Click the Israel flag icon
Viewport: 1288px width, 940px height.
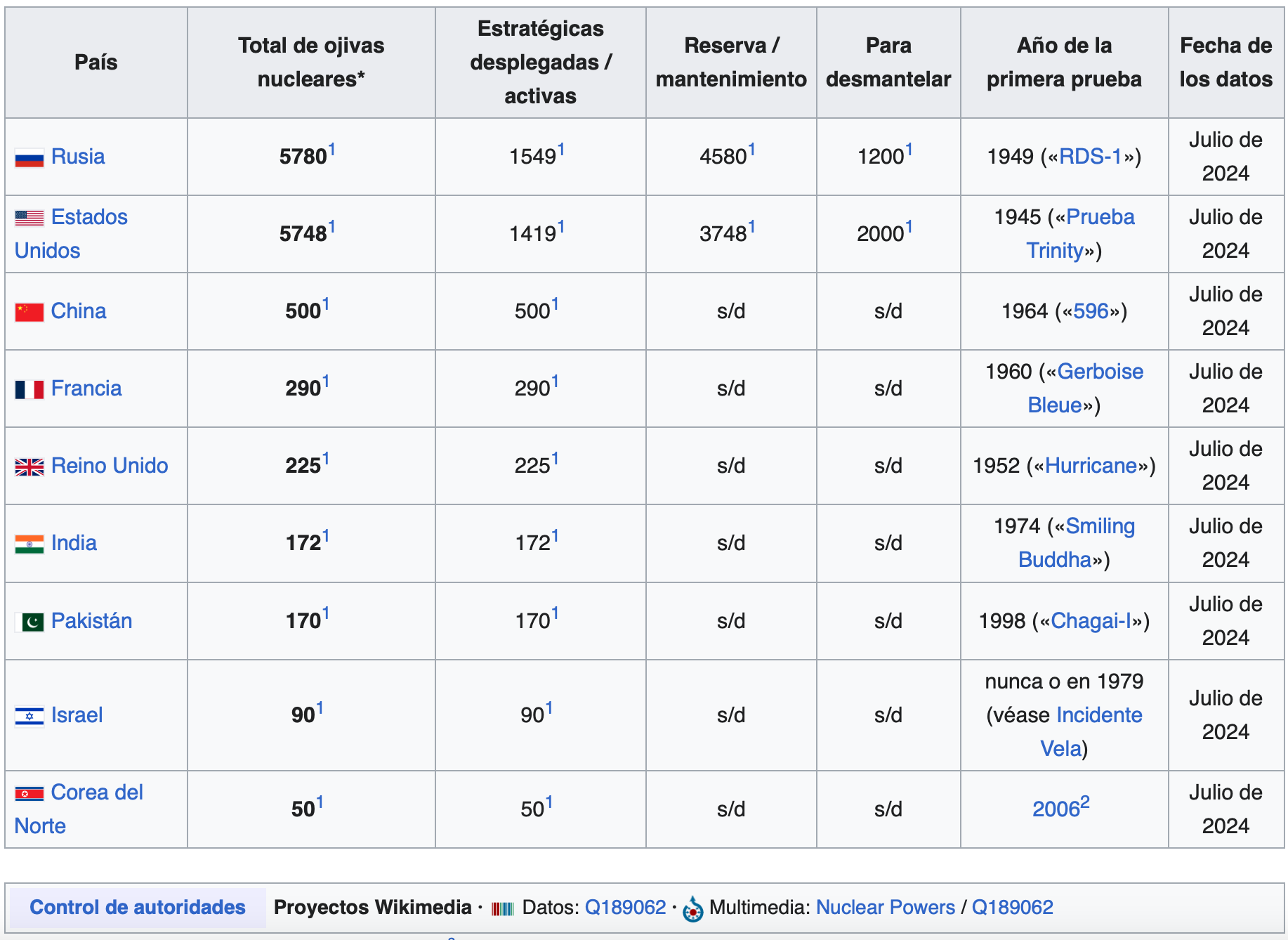tap(29, 716)
